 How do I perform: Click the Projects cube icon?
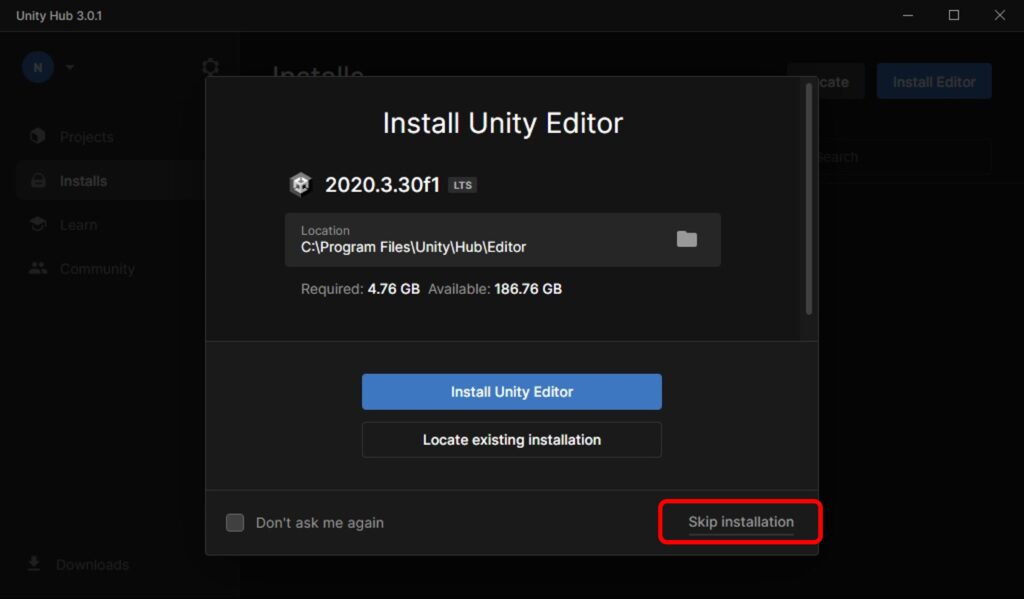[x=38, y=136]
